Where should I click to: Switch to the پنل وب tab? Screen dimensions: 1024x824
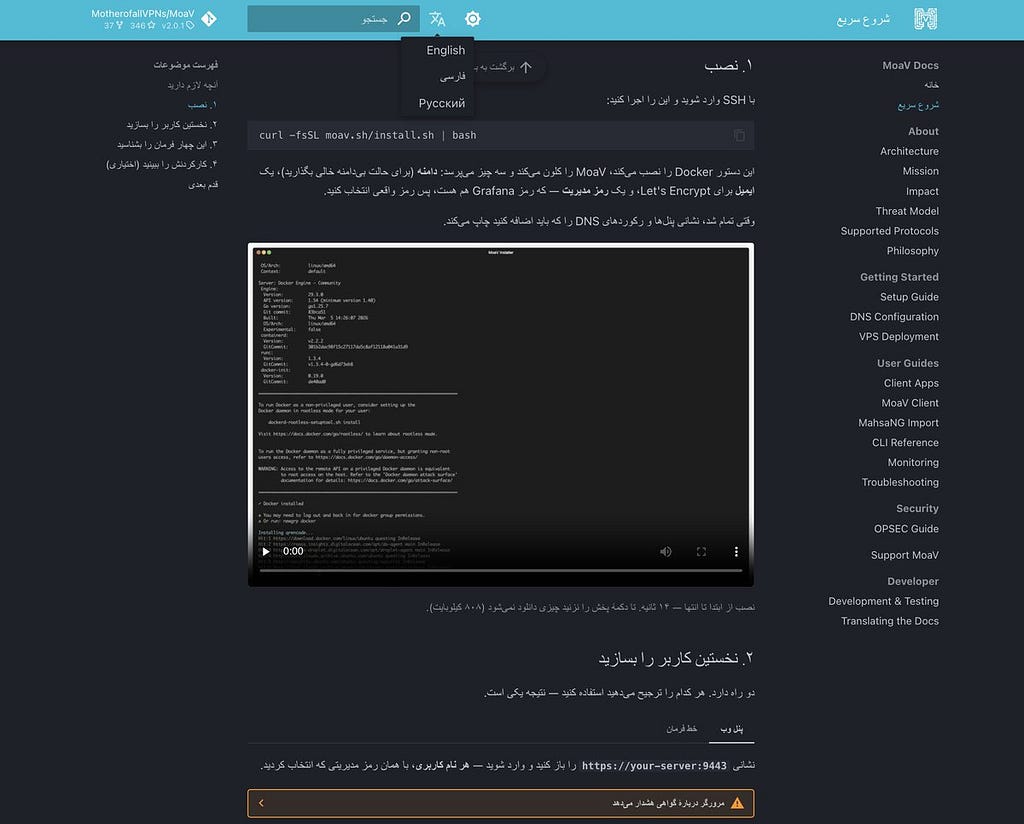point(731,729)
